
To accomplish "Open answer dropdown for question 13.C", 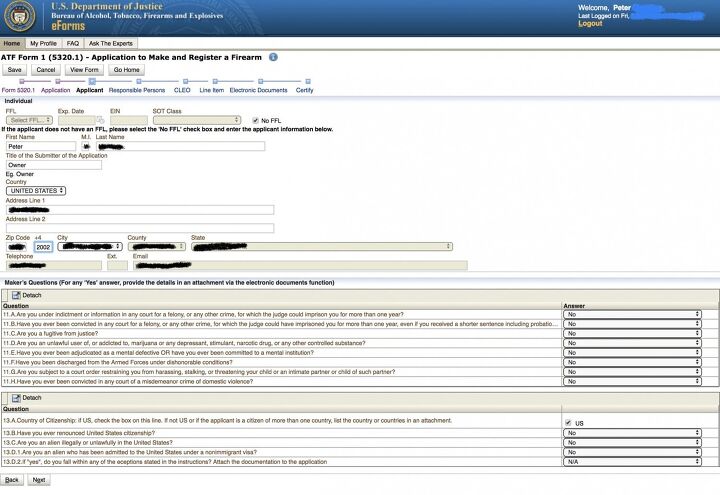I will tap(632, 443).
